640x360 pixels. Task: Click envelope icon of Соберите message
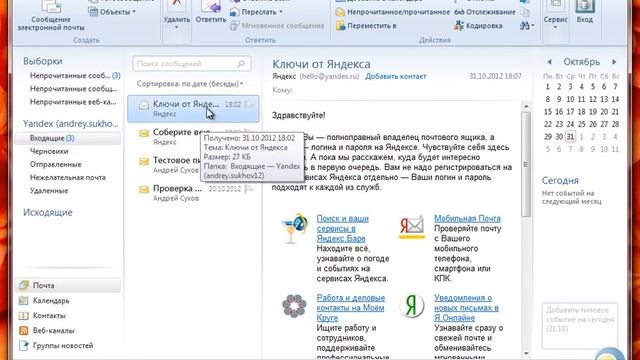click(144, 133)
